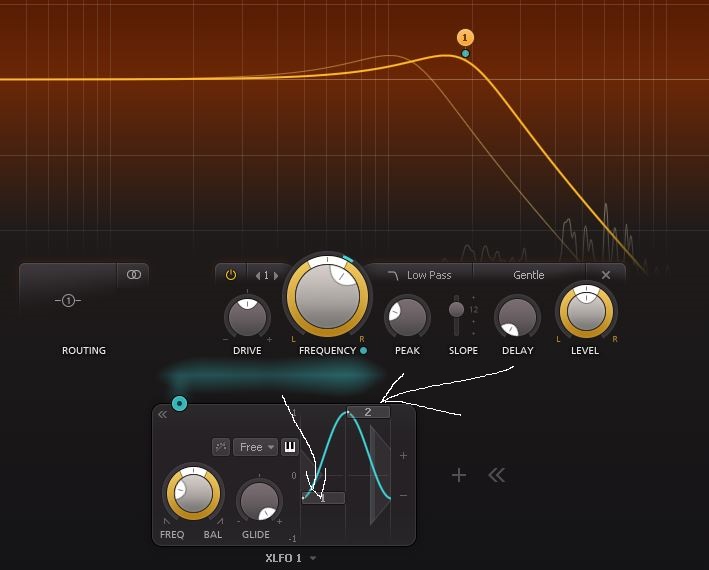Select orange filter node 1 on display
Screen dimensions: 709x570
pos(465,38)
